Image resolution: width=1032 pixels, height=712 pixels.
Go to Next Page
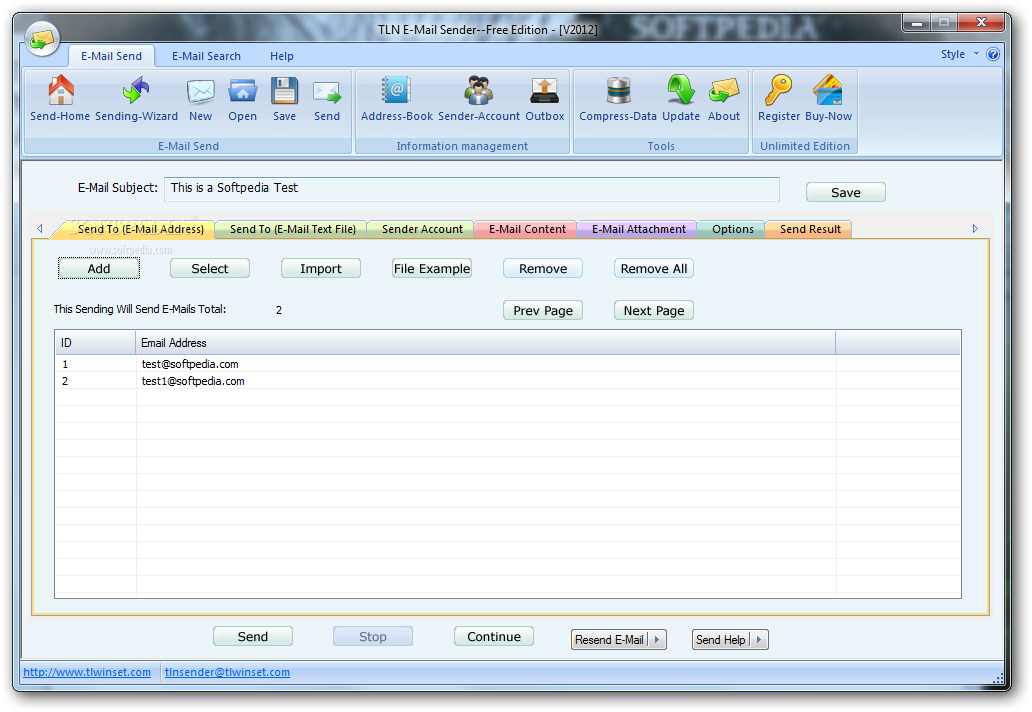tap(654, 311)
